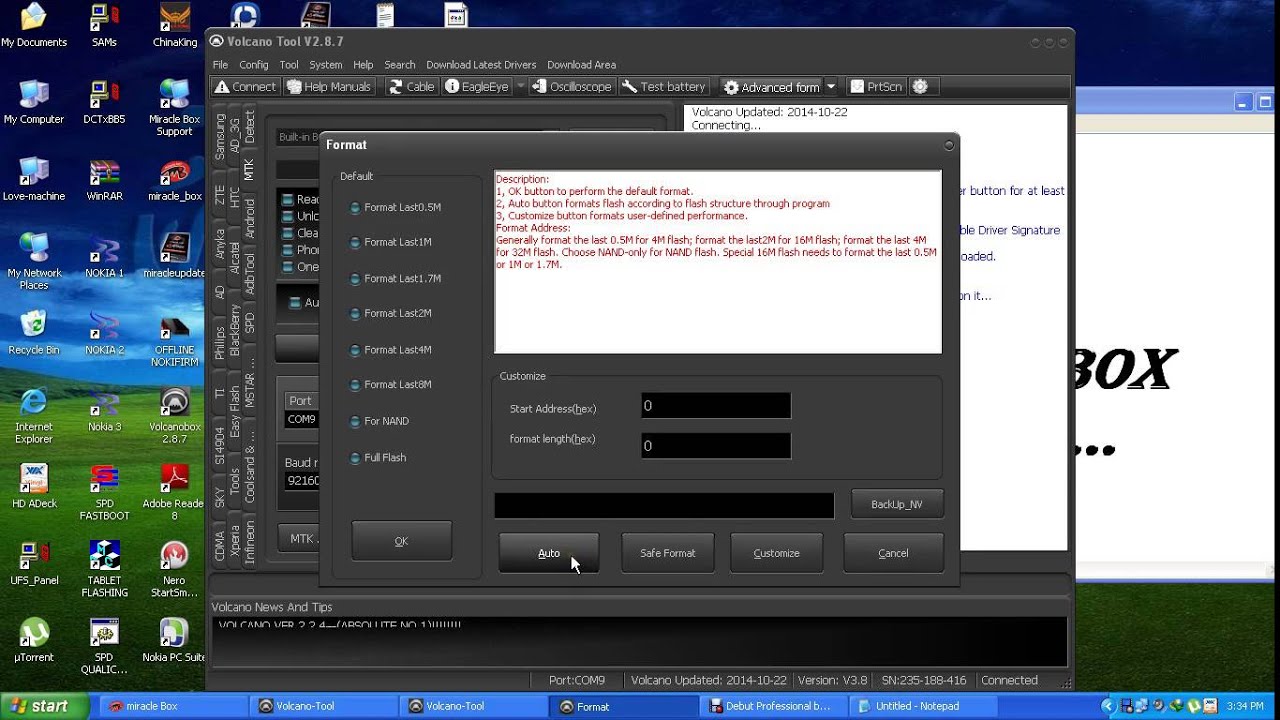The width and height of the screenshot is (1280, 720).
Task: Click the OK button in Format dialog
Action: (401, 541)
